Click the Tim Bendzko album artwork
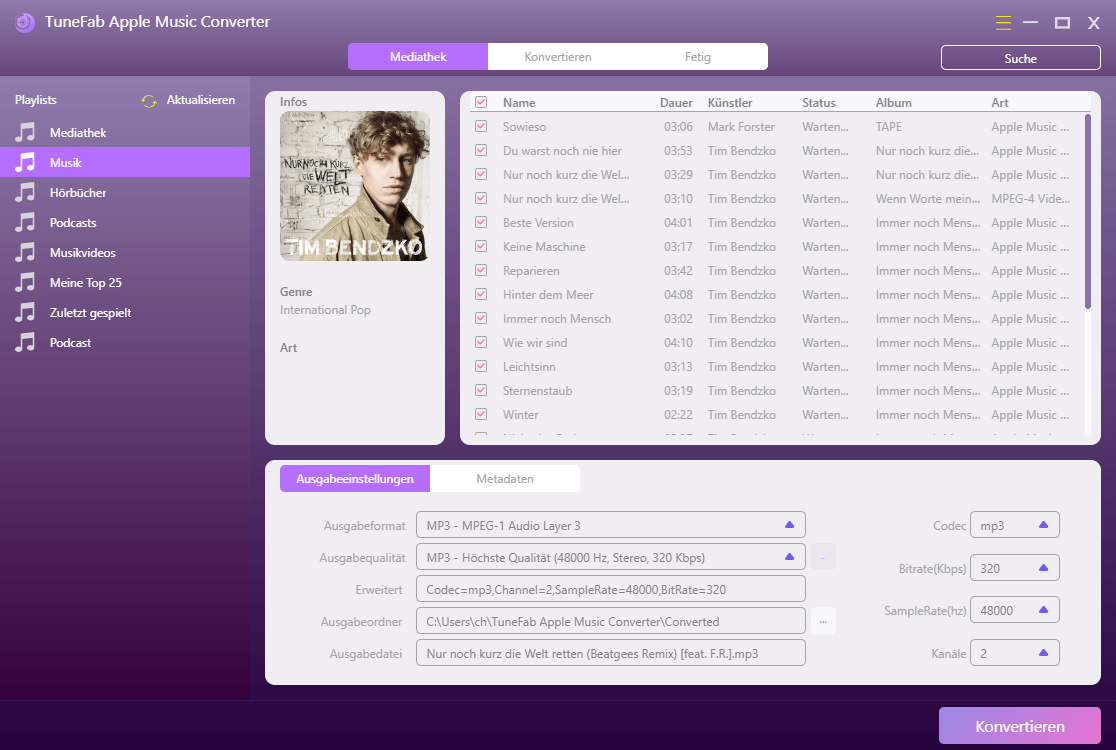Image resolution: width=1116 pixels, height=750 pixels. [354, 185]
